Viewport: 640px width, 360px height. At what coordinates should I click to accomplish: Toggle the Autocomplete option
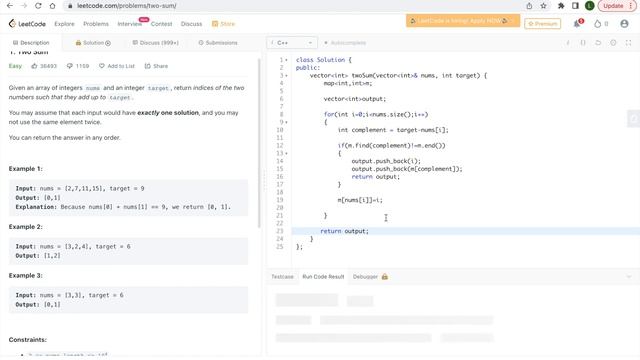click(345, 42)
